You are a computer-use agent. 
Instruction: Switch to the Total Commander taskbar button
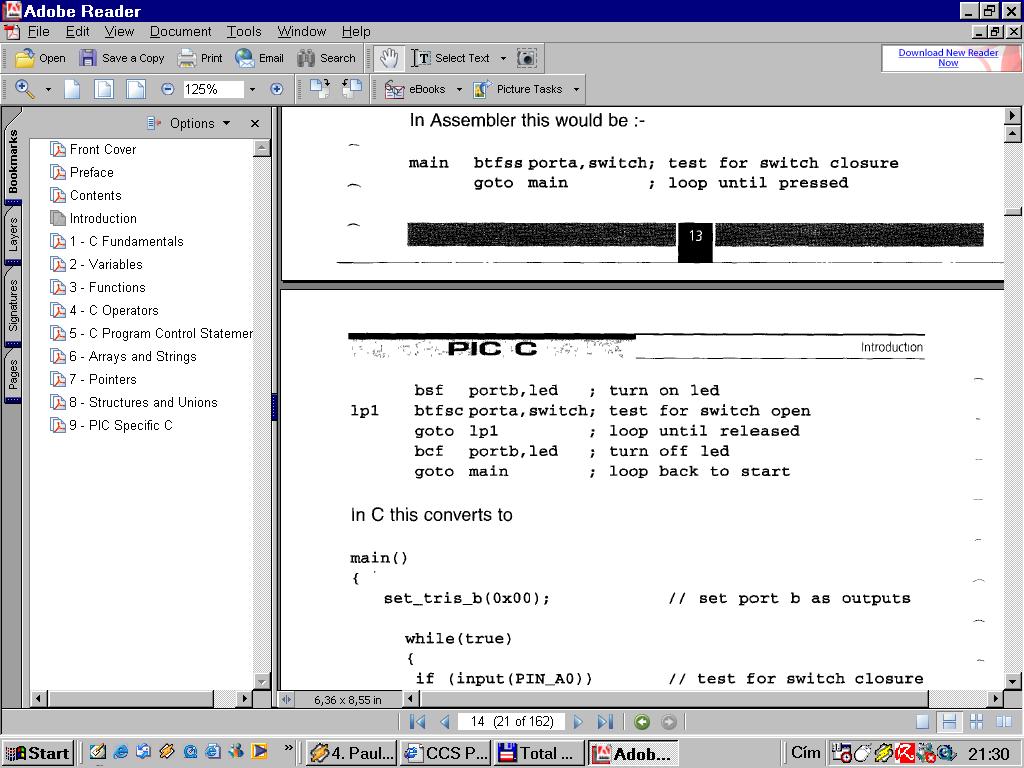pyautogui.click(x=538, y=753)
